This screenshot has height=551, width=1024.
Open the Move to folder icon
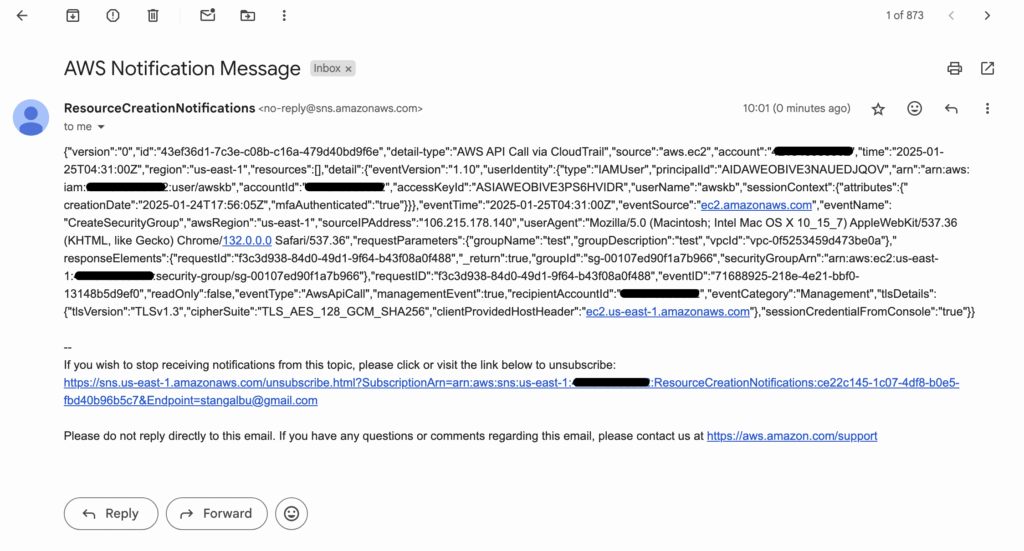point(248,16)
